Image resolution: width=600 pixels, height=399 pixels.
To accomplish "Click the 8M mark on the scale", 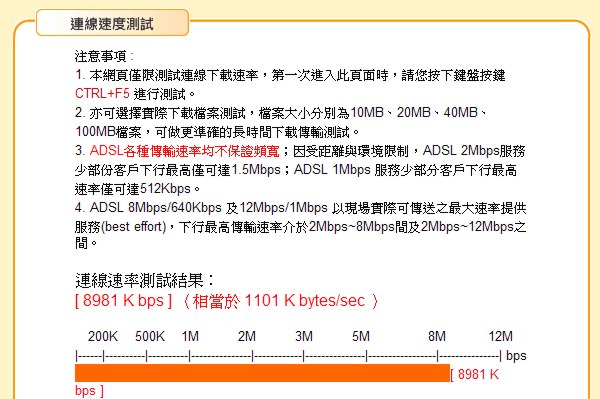I will click(x=437, y=336).
